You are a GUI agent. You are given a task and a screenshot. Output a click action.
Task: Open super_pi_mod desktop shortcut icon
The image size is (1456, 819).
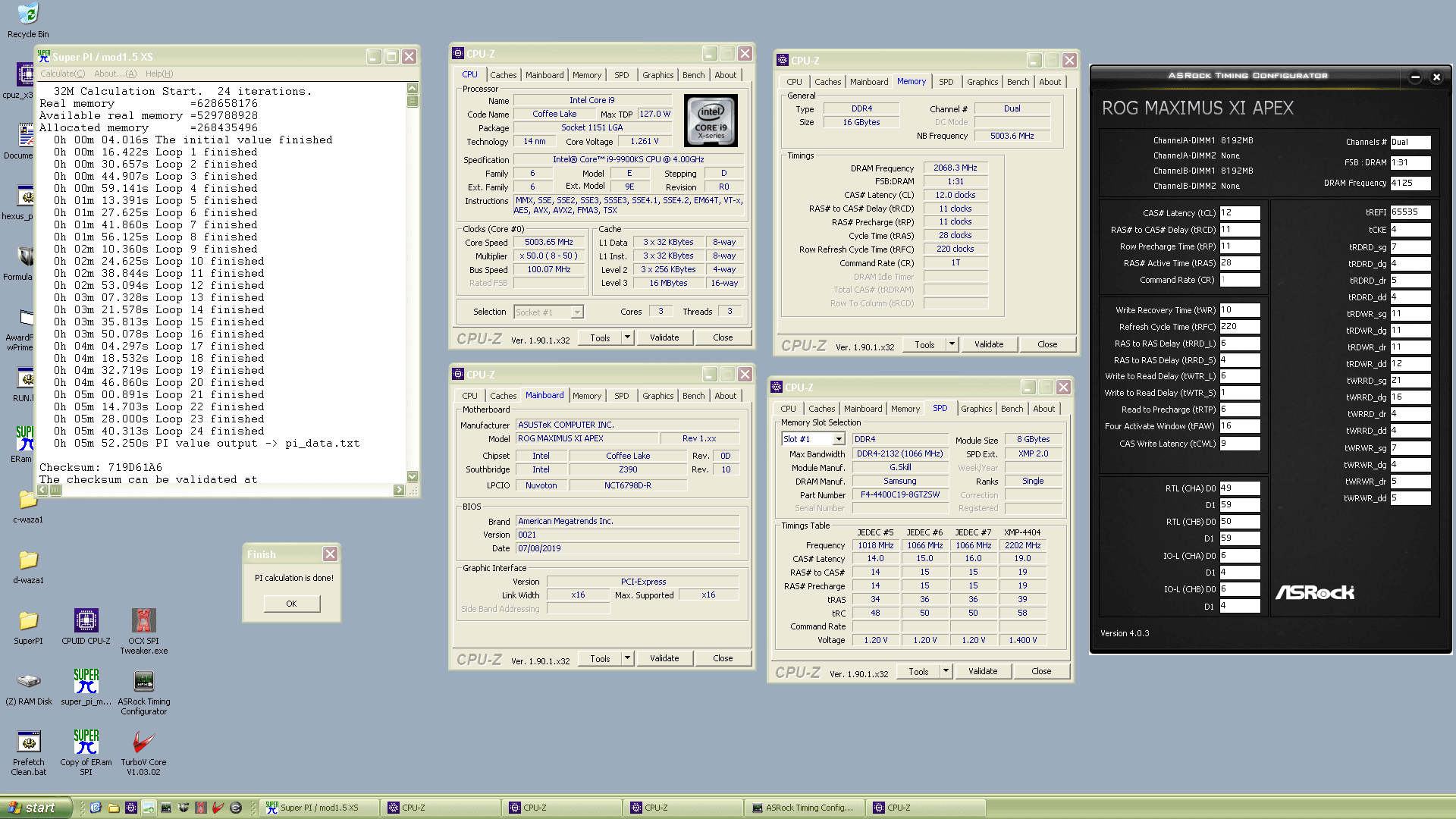point(86,682)
